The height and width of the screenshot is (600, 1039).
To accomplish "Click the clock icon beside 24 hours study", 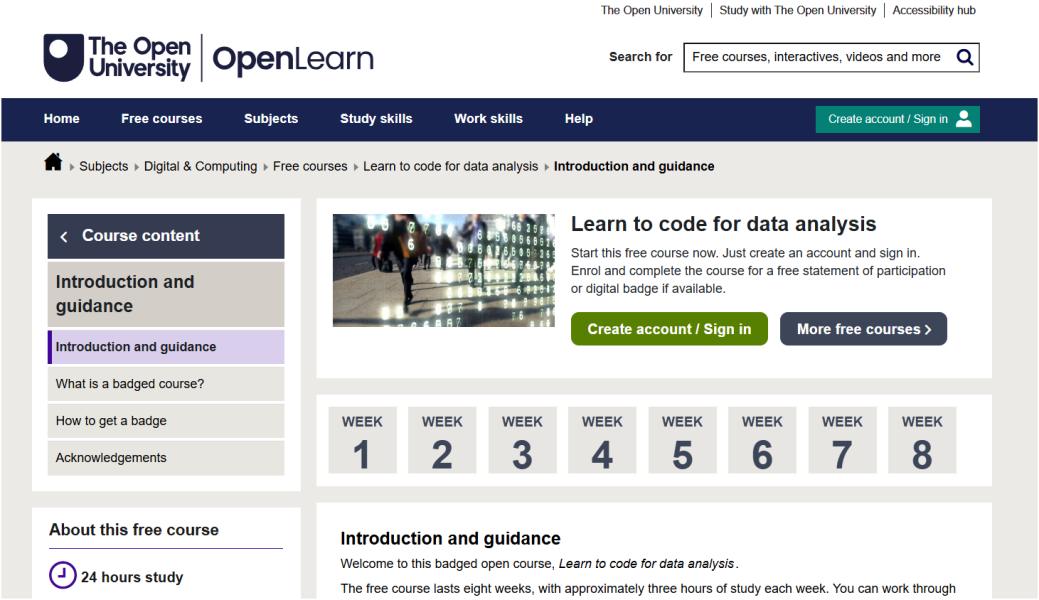I will click(x=63, y=575).
